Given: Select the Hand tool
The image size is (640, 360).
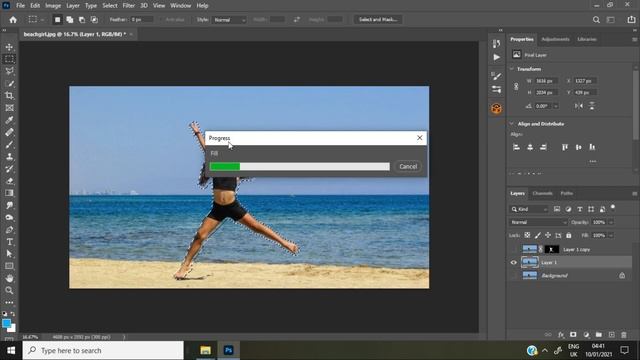Looking at the screenshot, I should pyautogui.click(x=9, y=278).
